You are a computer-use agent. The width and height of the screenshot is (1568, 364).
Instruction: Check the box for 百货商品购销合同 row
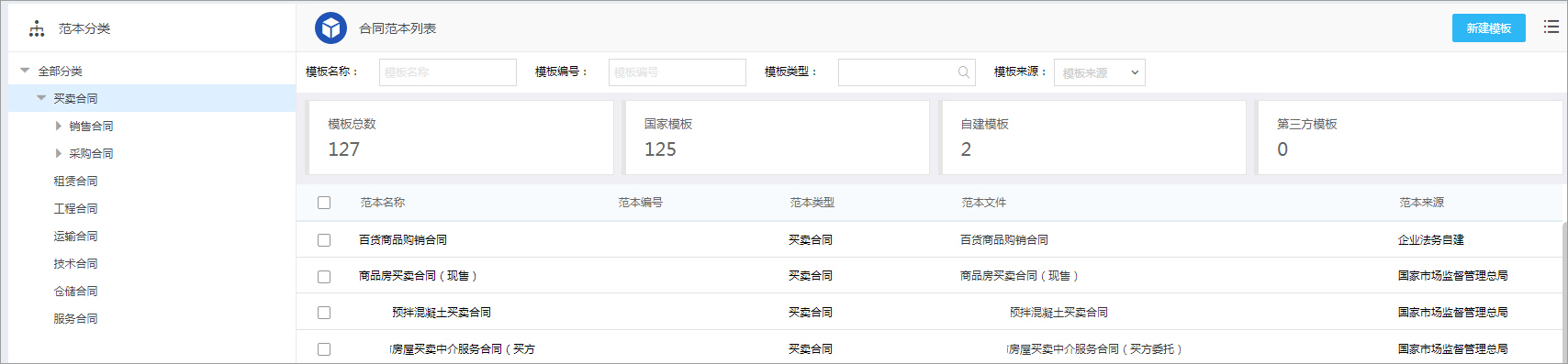pyautogui.click(x=324, y=240)
